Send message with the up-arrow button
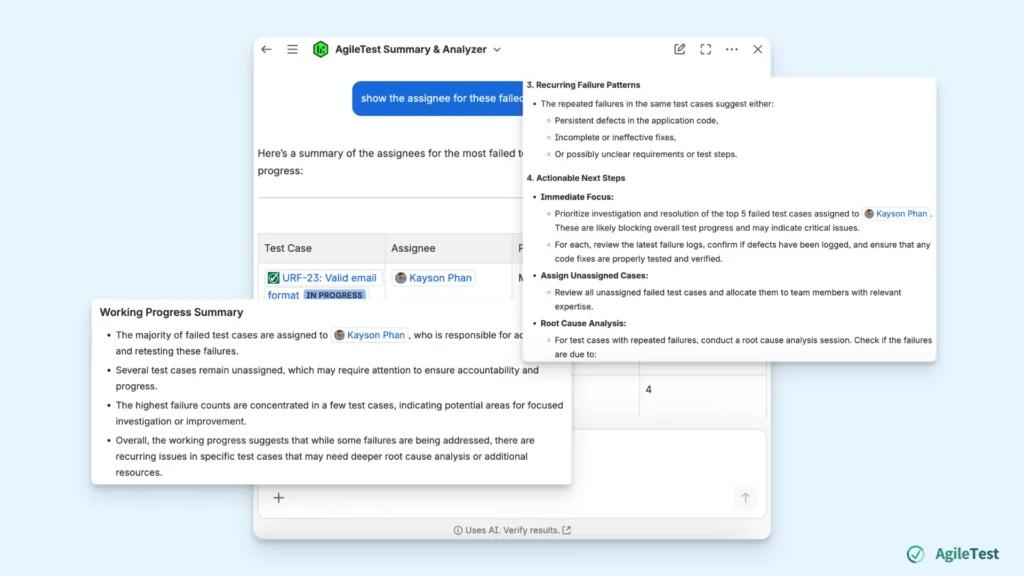This screenshot has width=1024, height=576. point(745,498)
